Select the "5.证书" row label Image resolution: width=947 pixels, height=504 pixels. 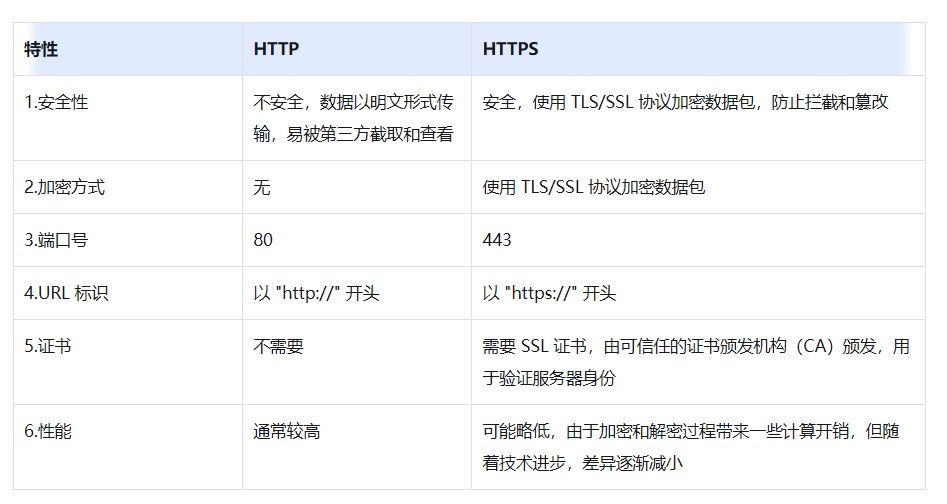tap(48, 346)
